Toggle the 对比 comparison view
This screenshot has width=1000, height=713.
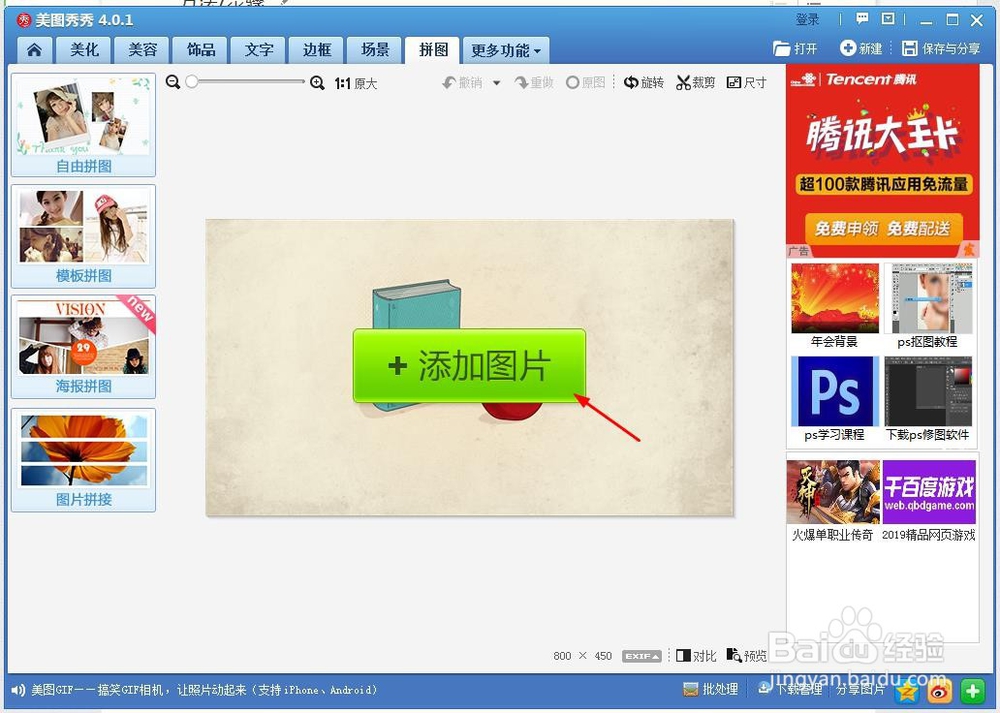pyautogui.click(x=696, y=656)
